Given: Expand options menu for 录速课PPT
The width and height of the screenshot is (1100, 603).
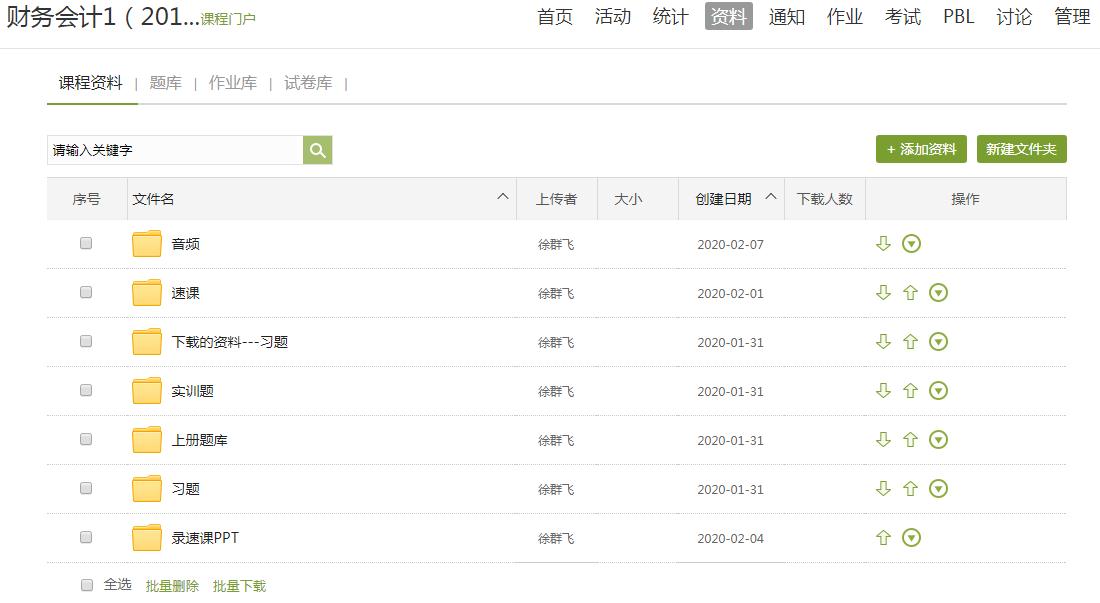Looking at the screenshot, I should pyautogui.click(x=911, y=538).
